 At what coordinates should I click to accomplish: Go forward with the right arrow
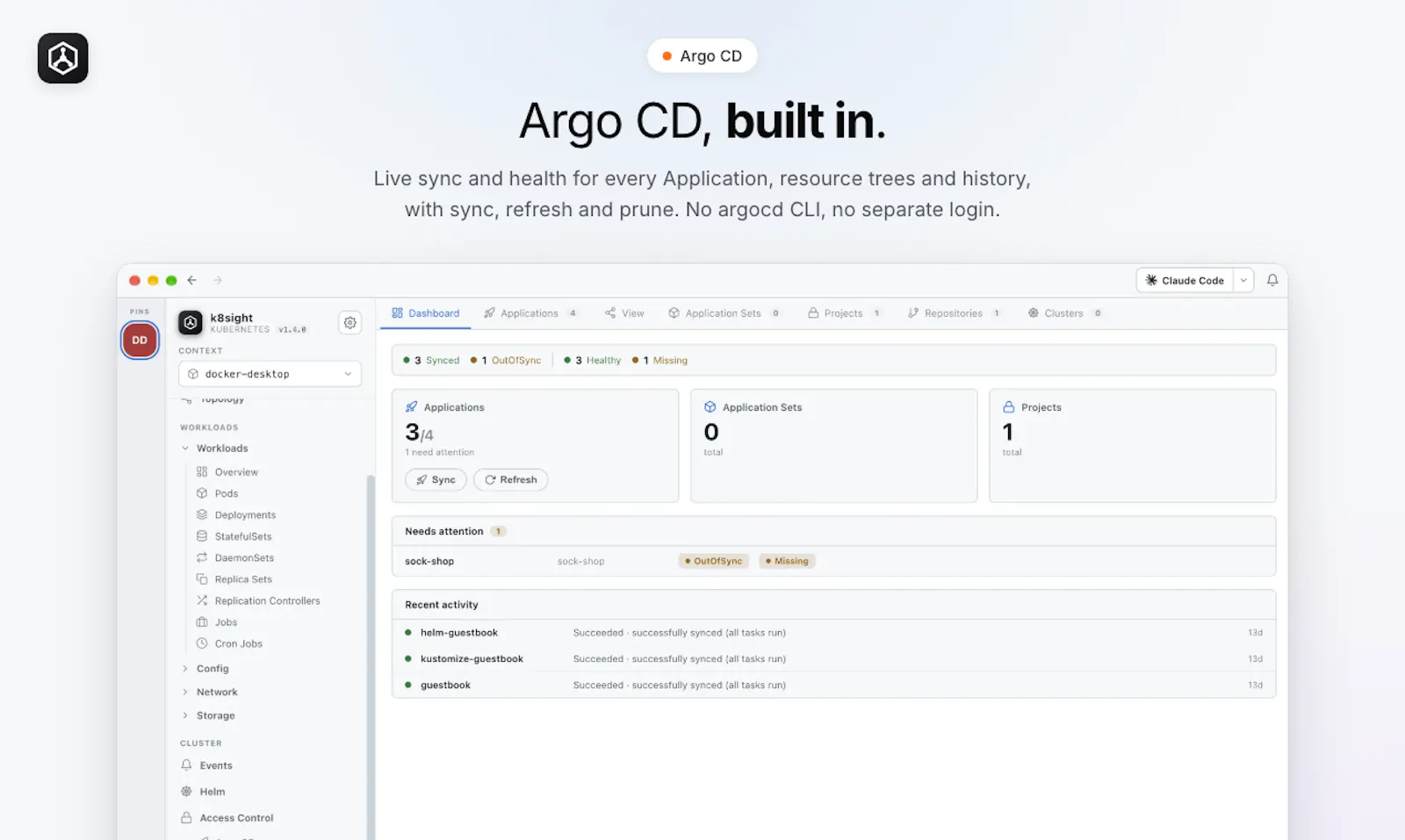tap(218, 280)
